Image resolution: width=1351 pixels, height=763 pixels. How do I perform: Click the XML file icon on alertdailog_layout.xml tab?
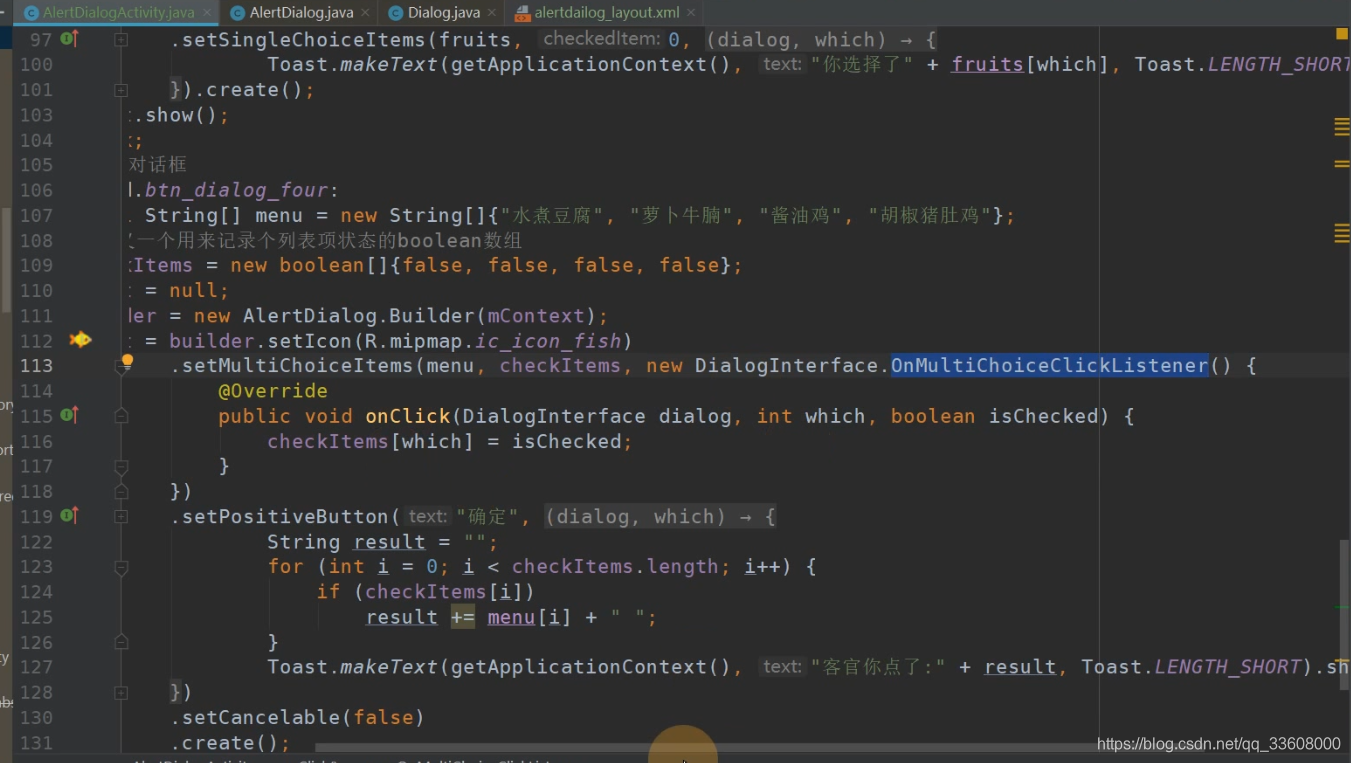(522, 13)
